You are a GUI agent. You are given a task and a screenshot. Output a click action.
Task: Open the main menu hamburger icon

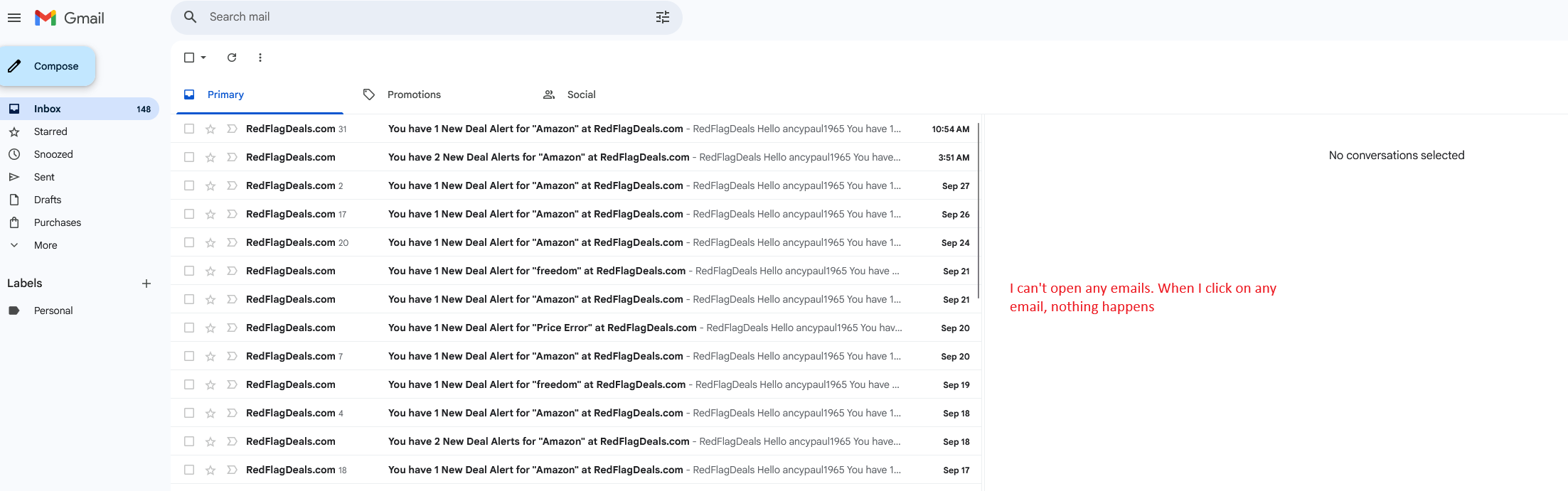tap(14, 18)
